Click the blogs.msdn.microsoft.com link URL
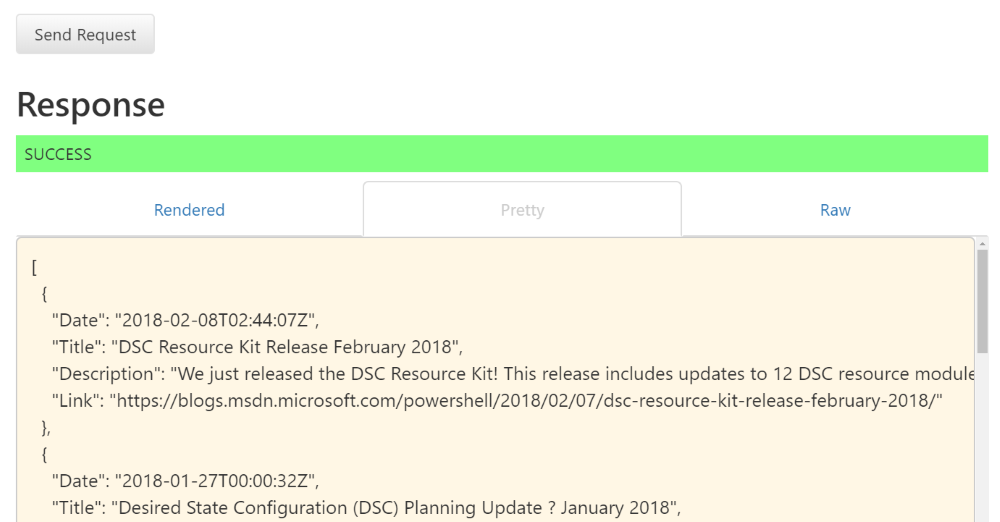 click(528, 400)
